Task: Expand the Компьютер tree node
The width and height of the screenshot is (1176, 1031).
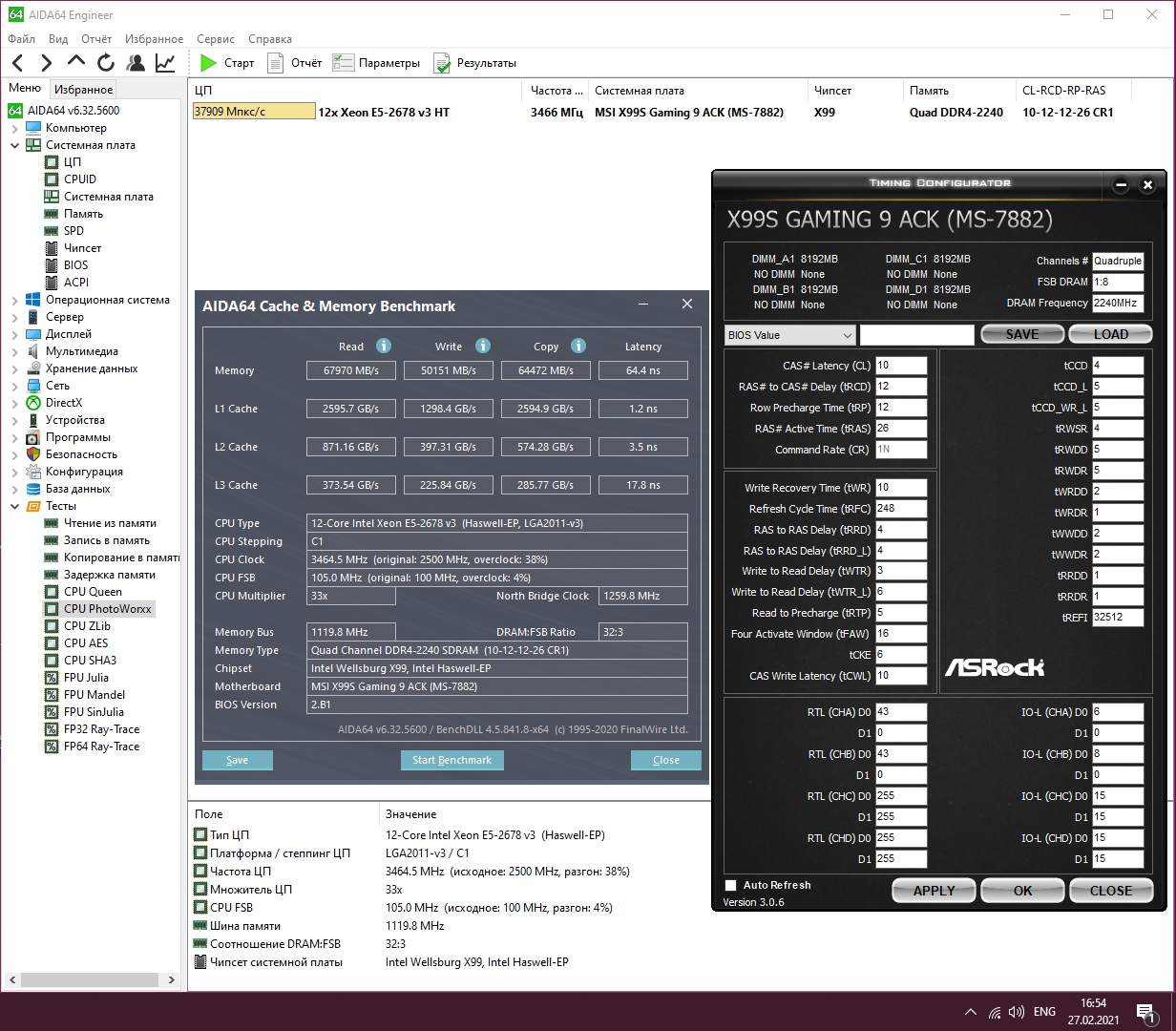Action: pyautogui.click(x=14, y=128)
